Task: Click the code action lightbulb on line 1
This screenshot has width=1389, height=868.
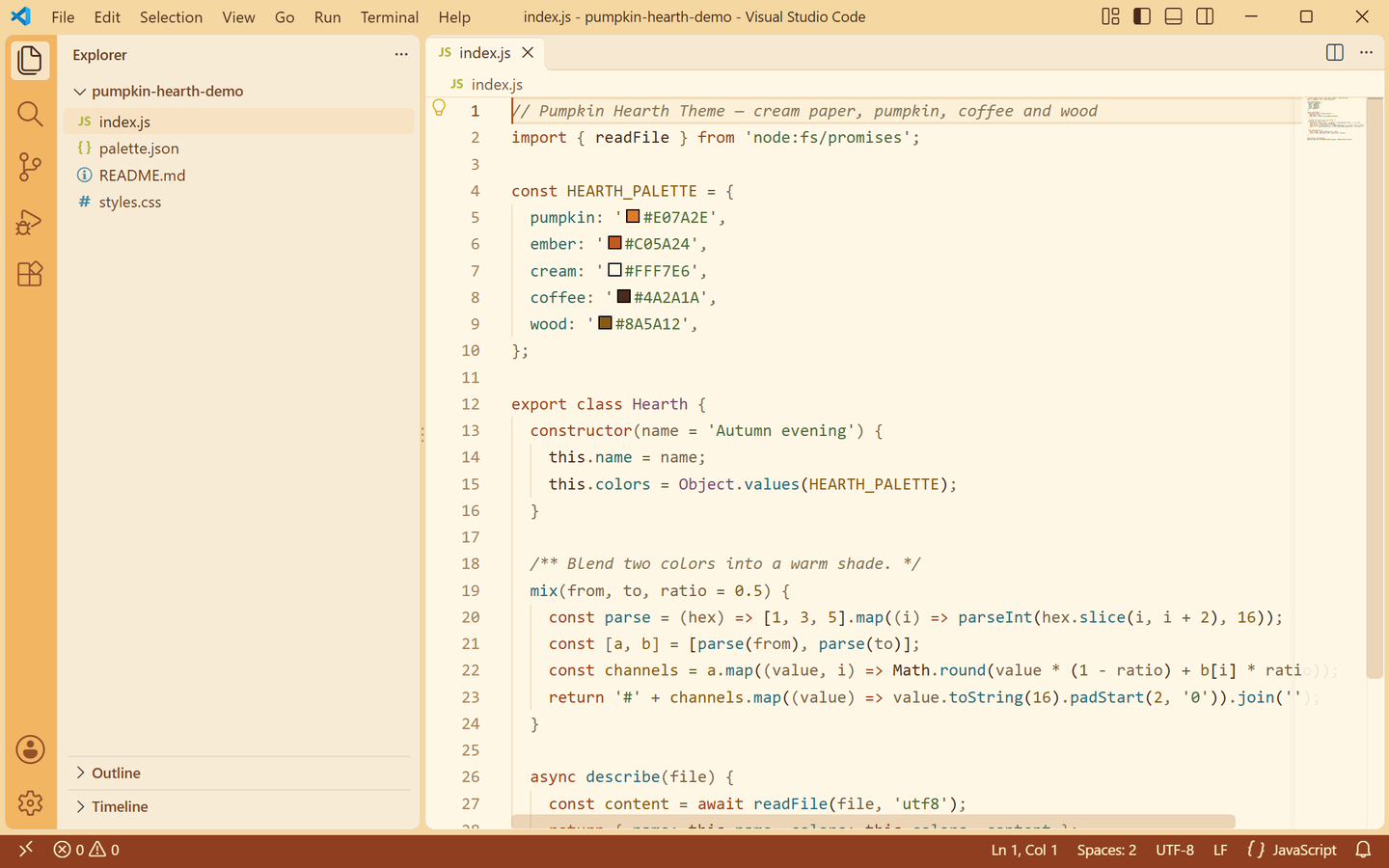Action: click(x=439, y=108)
